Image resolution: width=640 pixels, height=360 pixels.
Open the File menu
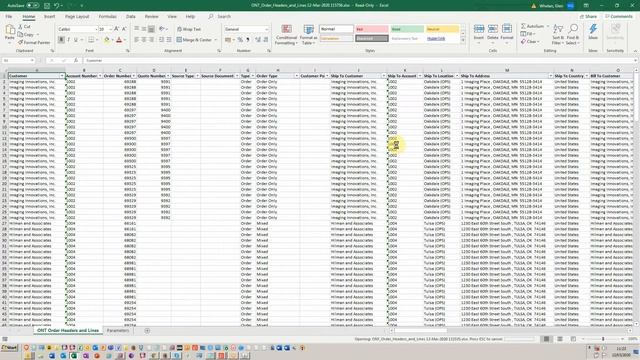coord(9,16)
